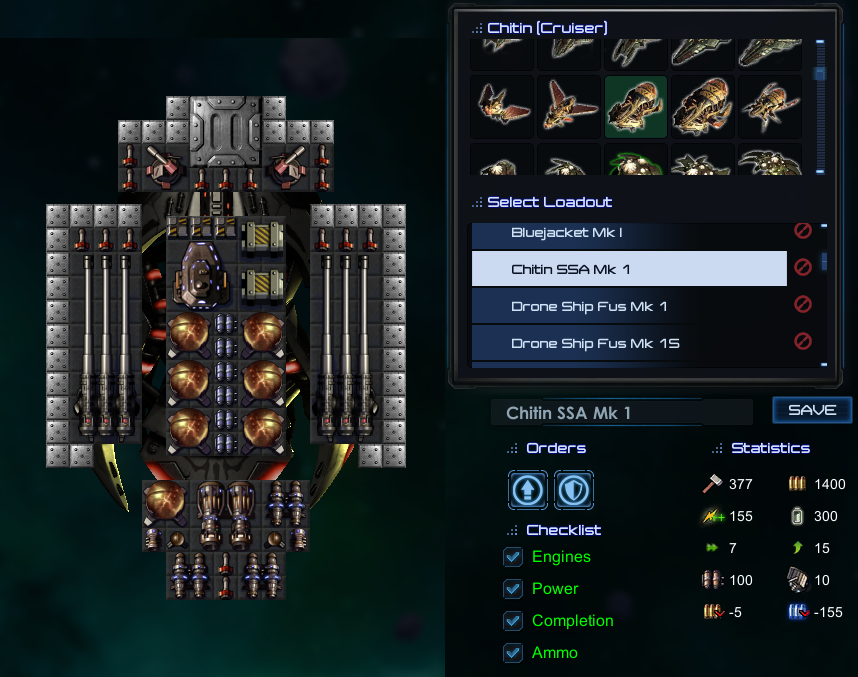Image resolution: width=858 pixels, height=677 pixels.
Task: Click the hull selection scrollbar handle
Action: tap(820, 74)
